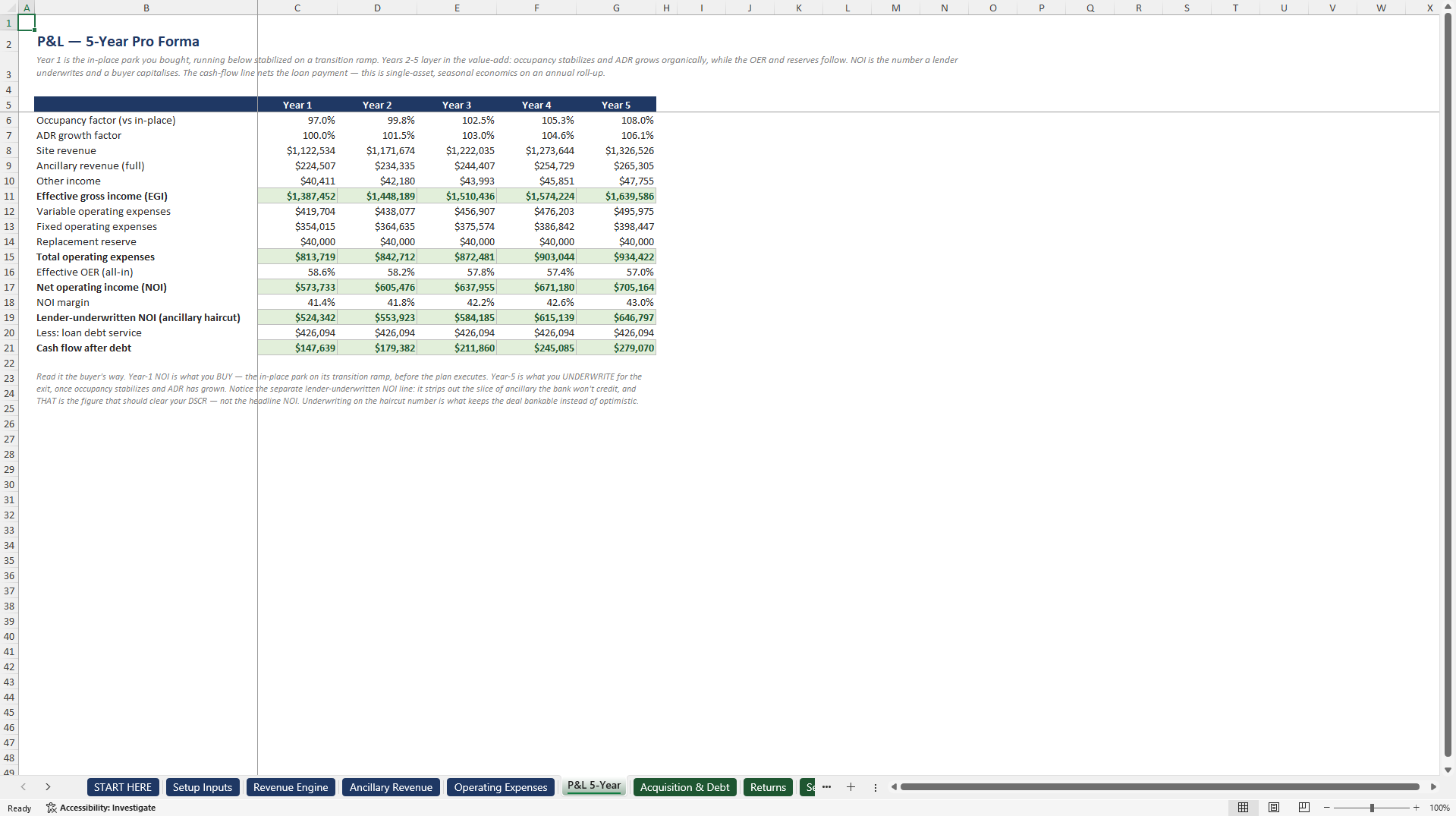Screen dimensions: 1456x816
Task: Select column C header
Action: [297, 8]
